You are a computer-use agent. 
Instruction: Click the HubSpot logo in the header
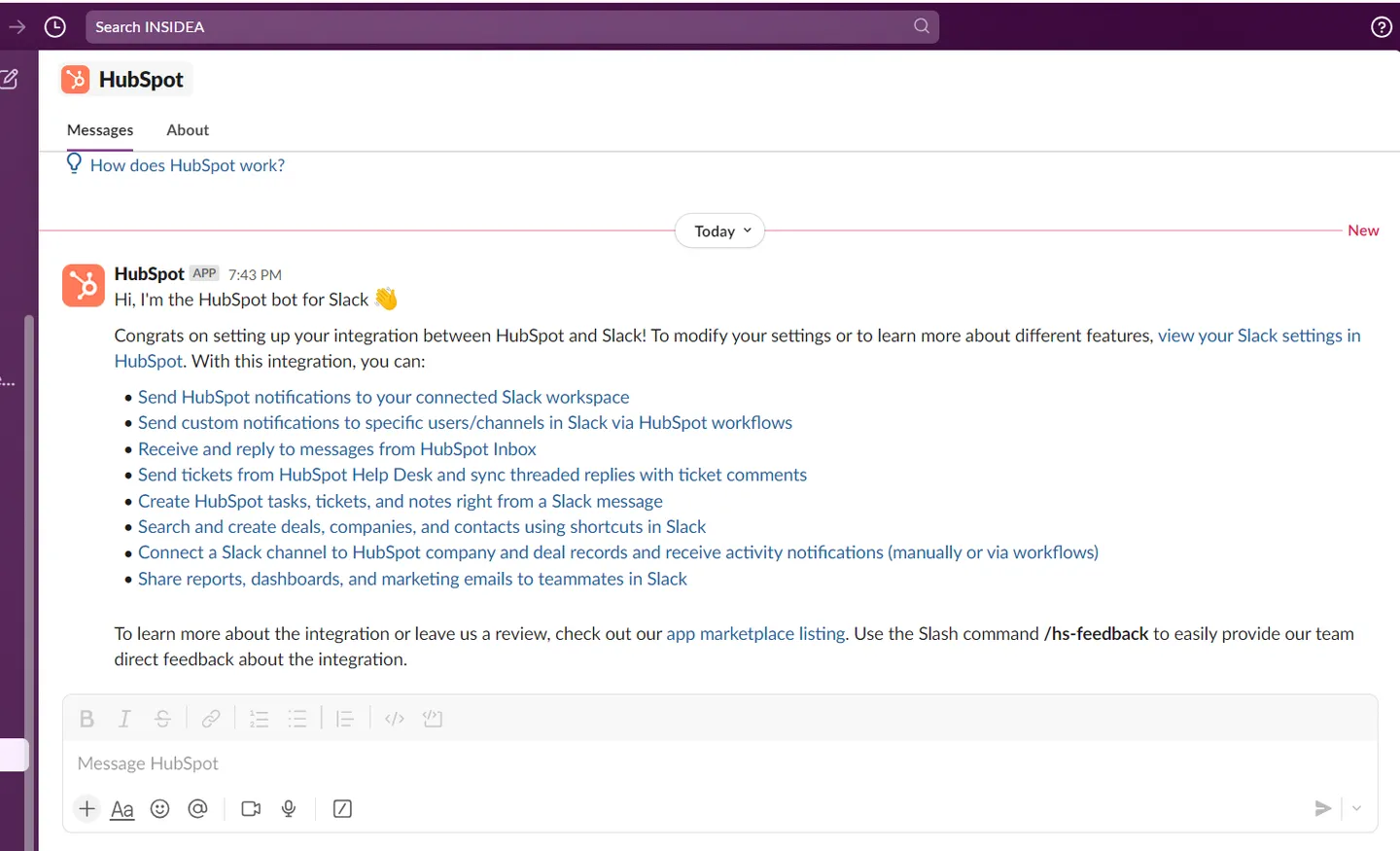click(x=75, y=80)
